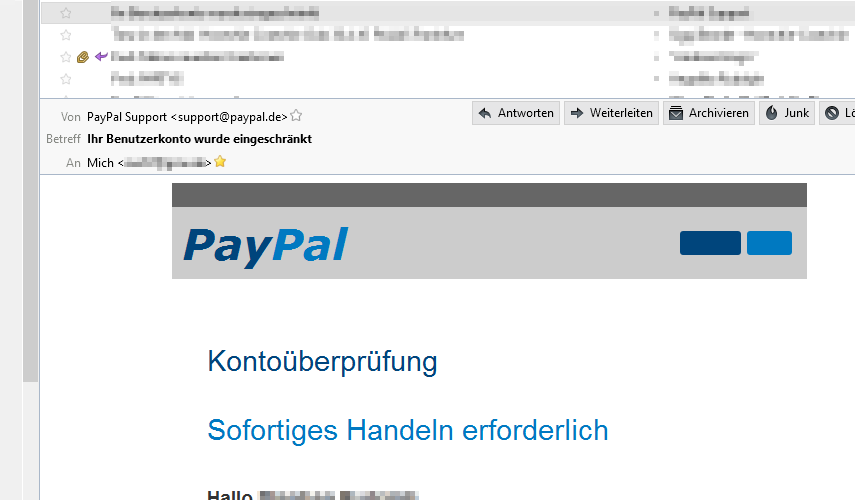Toggle star on the attachment message row
The width and height of the screenshot is (855, 500).
[65, 57]
